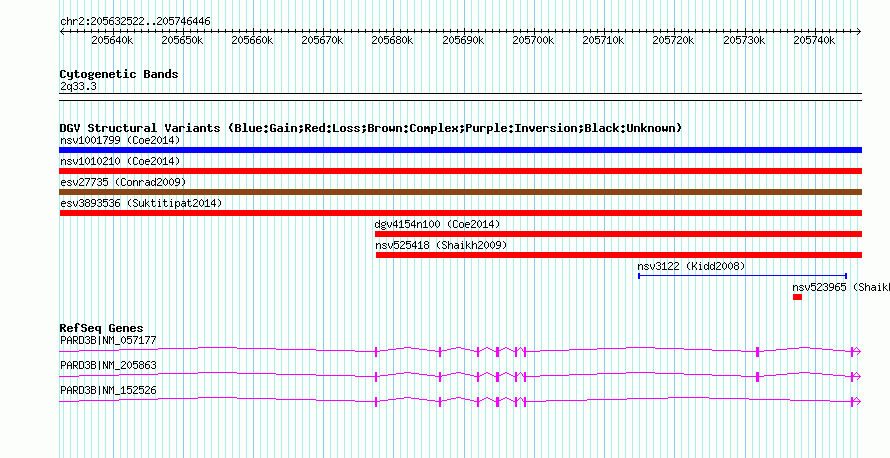Click the brown esv27735 complex bar
The width and height of the screenshot is (890, 458).
pos(460,192)
